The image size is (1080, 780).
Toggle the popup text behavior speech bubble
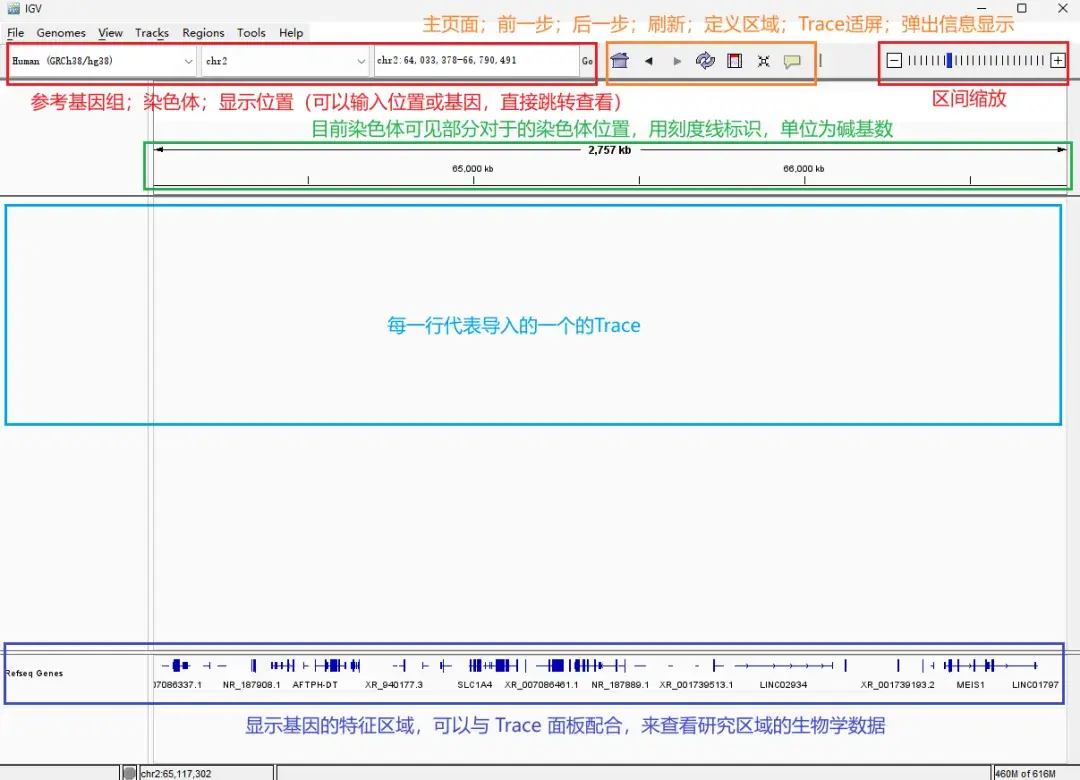point(792,61)
